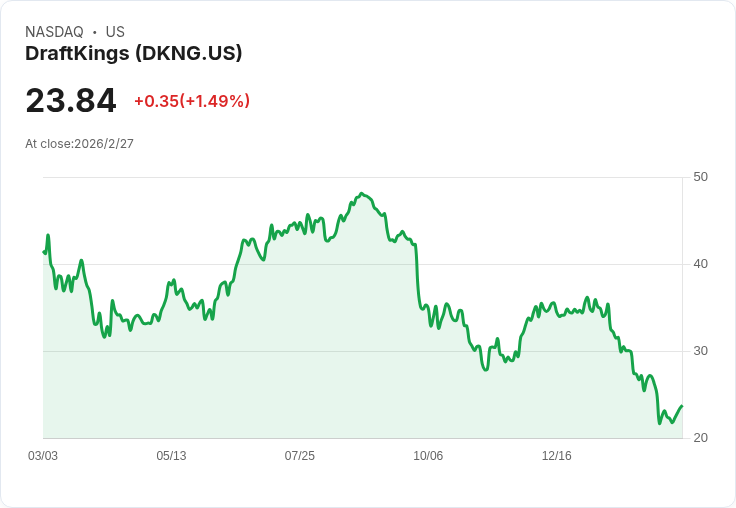This screenshot has height=508, width=736.
Task: Select the At close:2026/2/27 timestamp
Action: click(x=79, y=144)
